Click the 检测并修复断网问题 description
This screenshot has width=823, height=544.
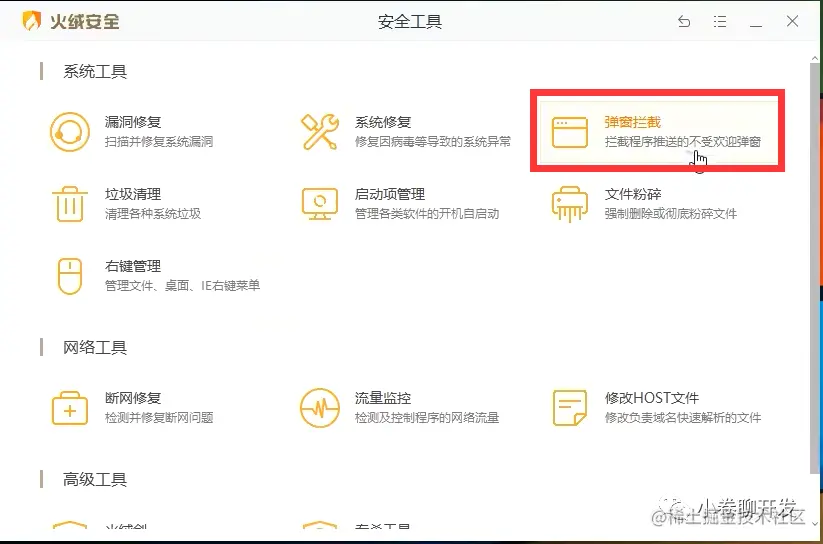pyautogui.click(x=159, y=417)
